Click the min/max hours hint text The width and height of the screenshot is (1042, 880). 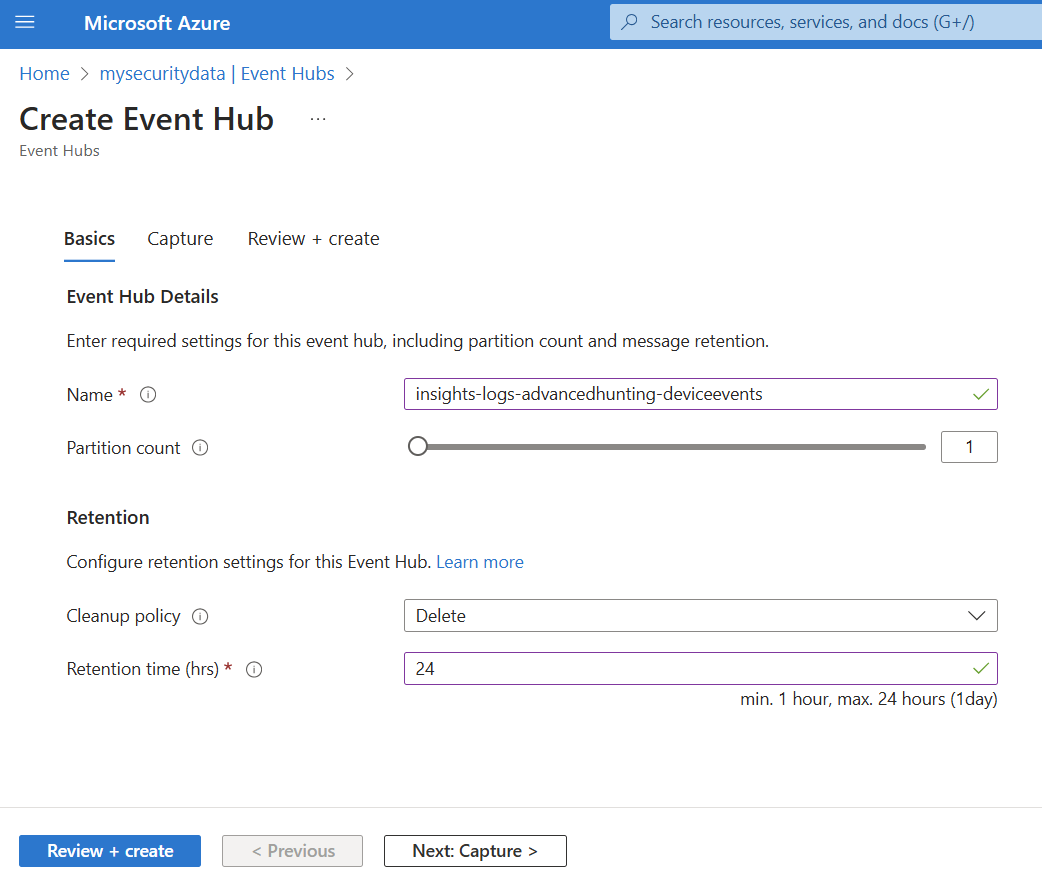pyautogui.click(x=869, y=699)
